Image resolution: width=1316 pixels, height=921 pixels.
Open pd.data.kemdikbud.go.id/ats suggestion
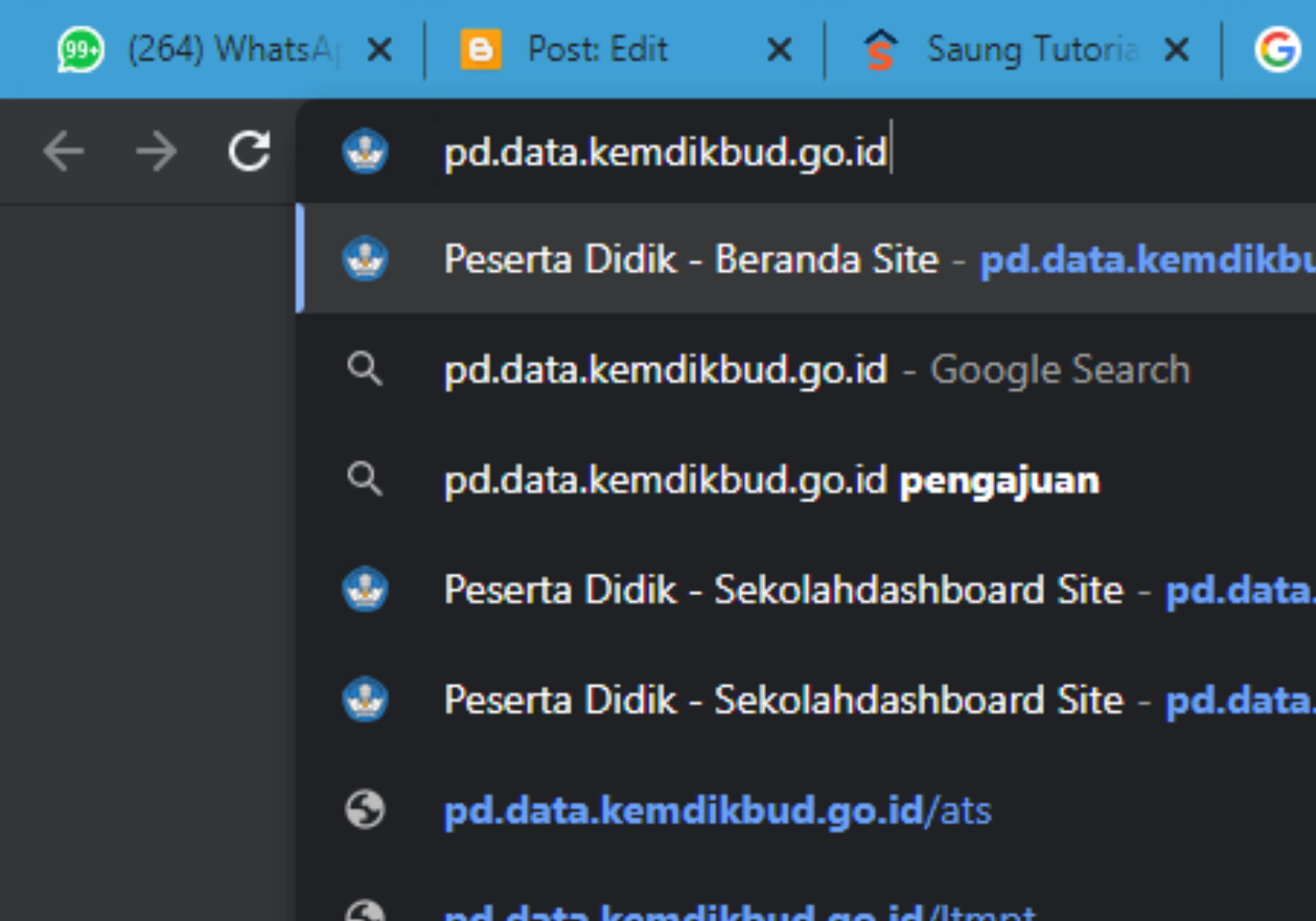pos(807,811)
